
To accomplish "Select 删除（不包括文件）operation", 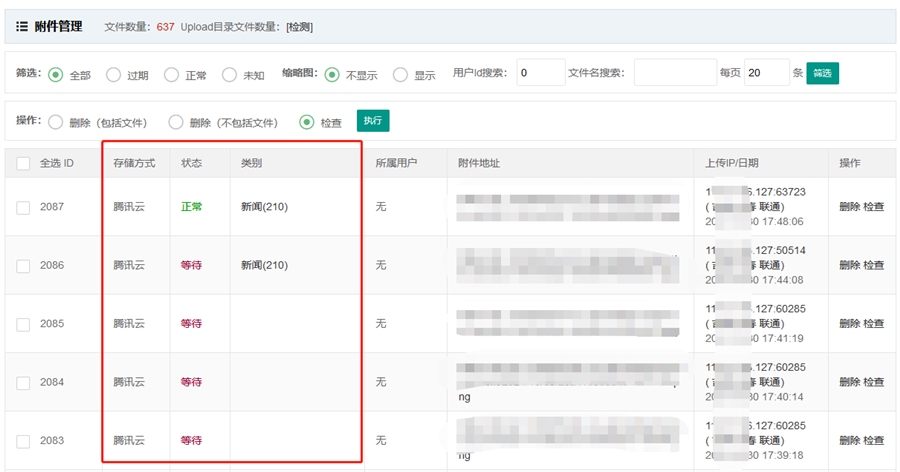I will [176, 122].
